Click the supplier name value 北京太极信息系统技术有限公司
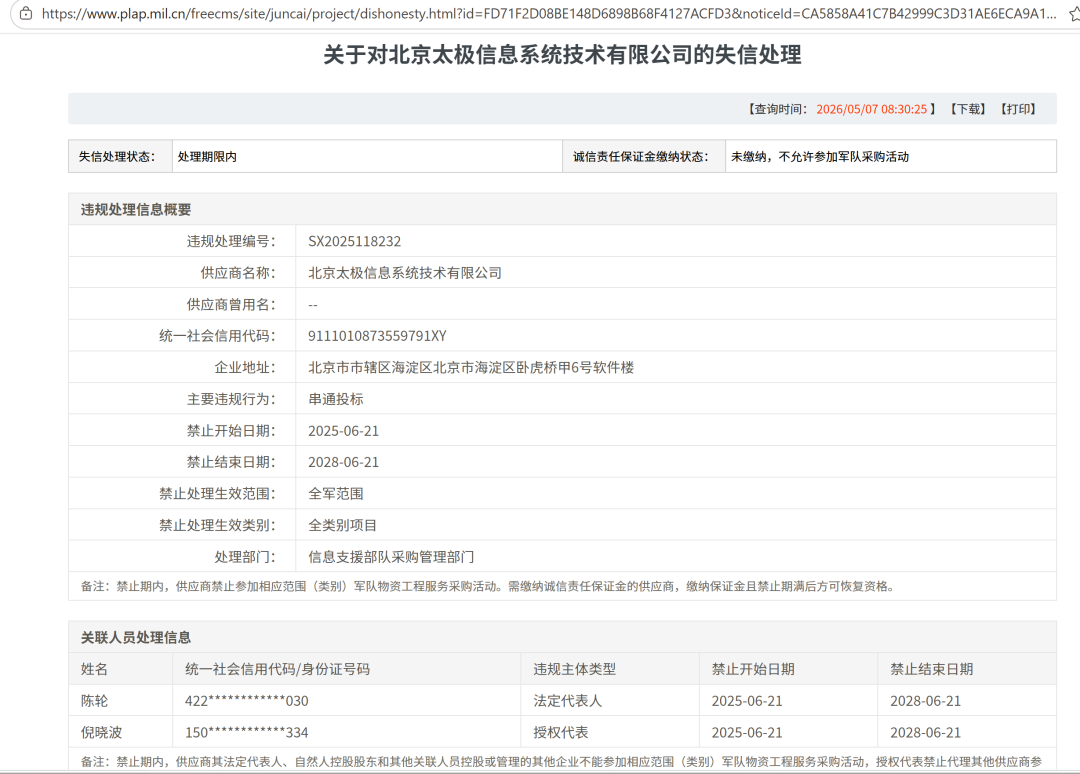 pyautogui.click(x=404, y=273)
